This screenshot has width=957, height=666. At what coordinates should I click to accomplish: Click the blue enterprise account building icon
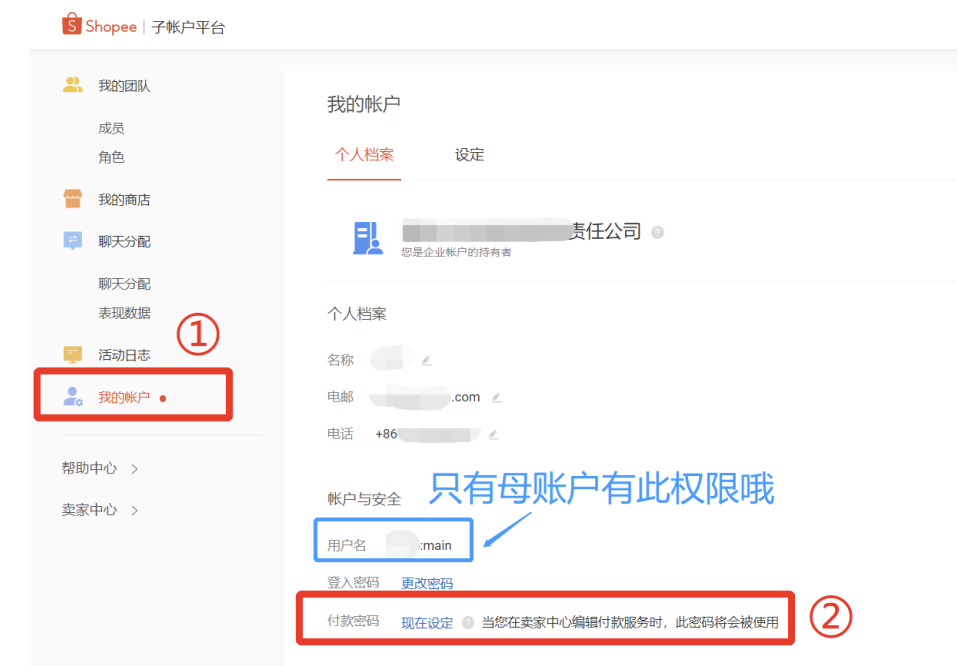(369, 237)
